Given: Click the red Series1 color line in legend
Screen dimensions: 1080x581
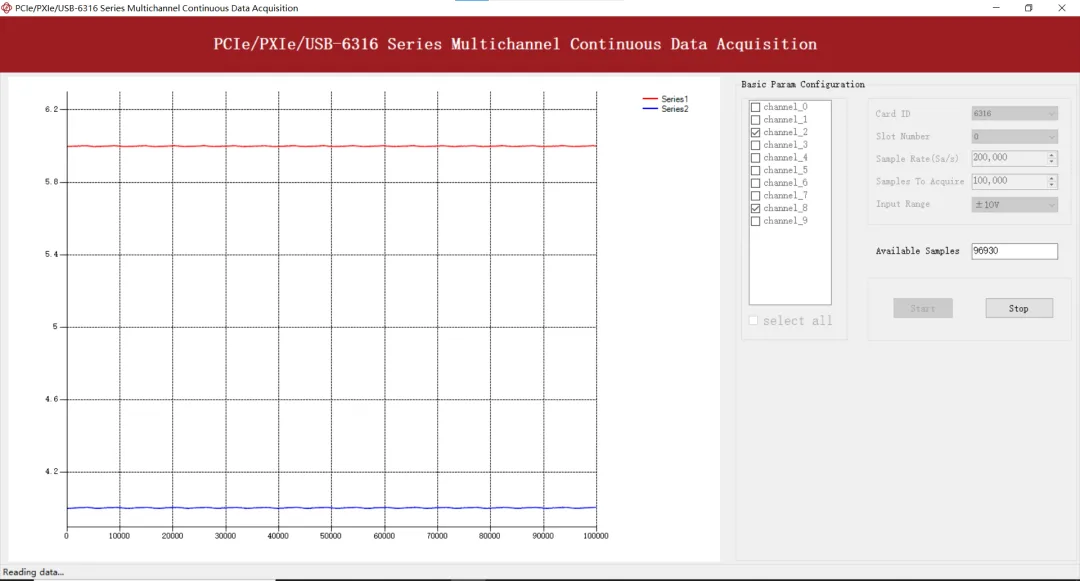Looking at the screenshot, I should point(650,99).
